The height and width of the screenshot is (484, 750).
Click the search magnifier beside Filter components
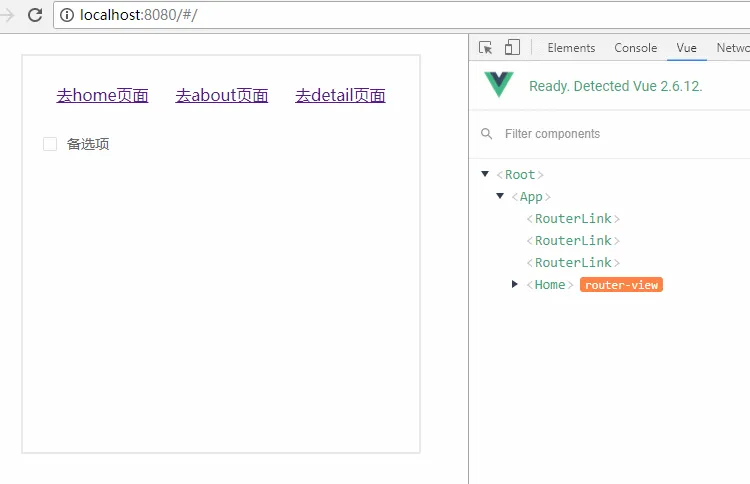point(486,133)
